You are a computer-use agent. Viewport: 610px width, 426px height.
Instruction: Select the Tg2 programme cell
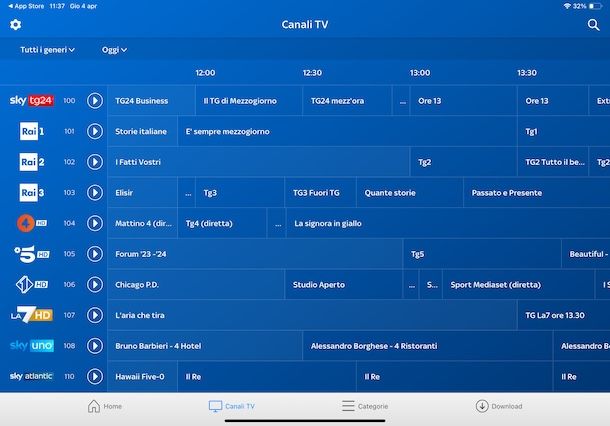pyautogui.click(x=464, y=162)
